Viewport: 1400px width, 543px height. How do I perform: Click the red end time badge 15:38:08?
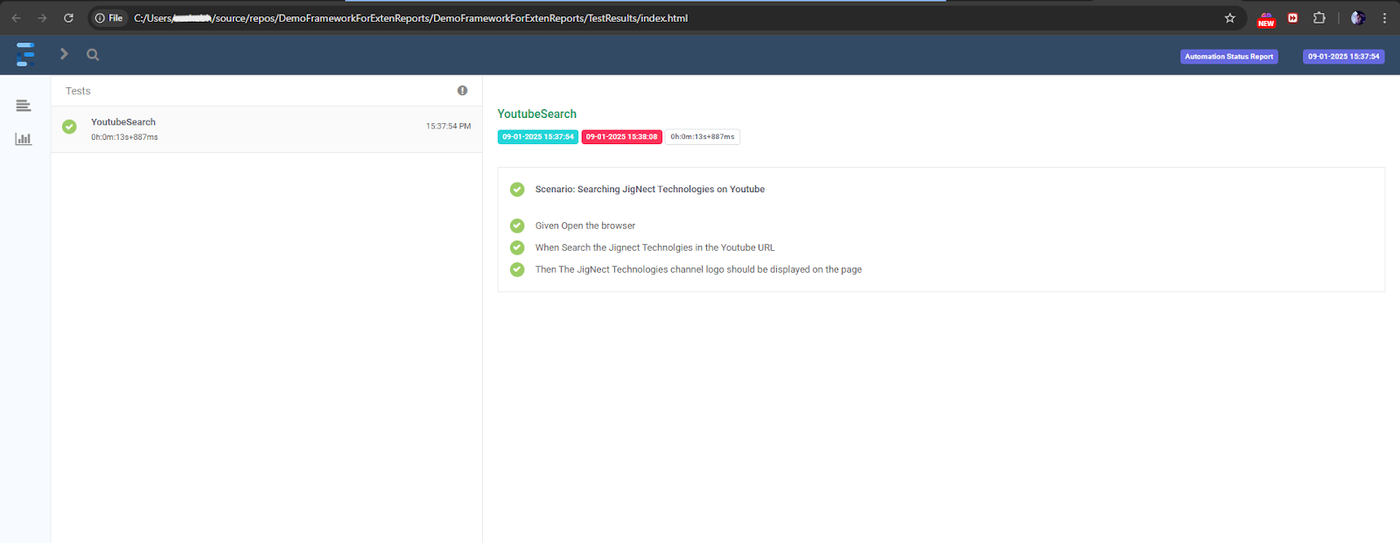point(622,137)
